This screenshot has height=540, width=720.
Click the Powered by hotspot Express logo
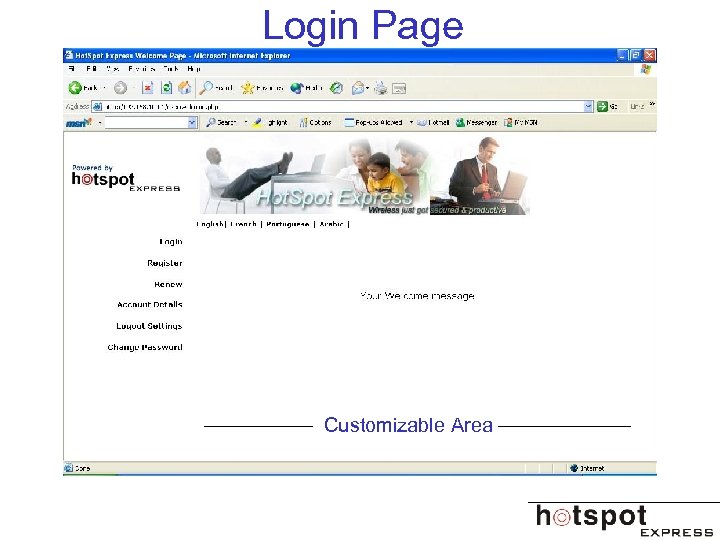pyautogui.click(x=126, y=178)
